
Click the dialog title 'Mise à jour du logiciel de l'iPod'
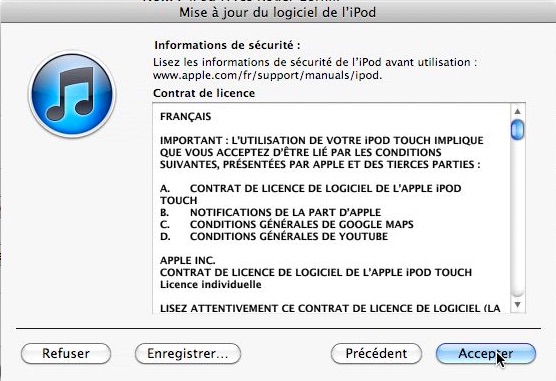(x=277, y=12)
